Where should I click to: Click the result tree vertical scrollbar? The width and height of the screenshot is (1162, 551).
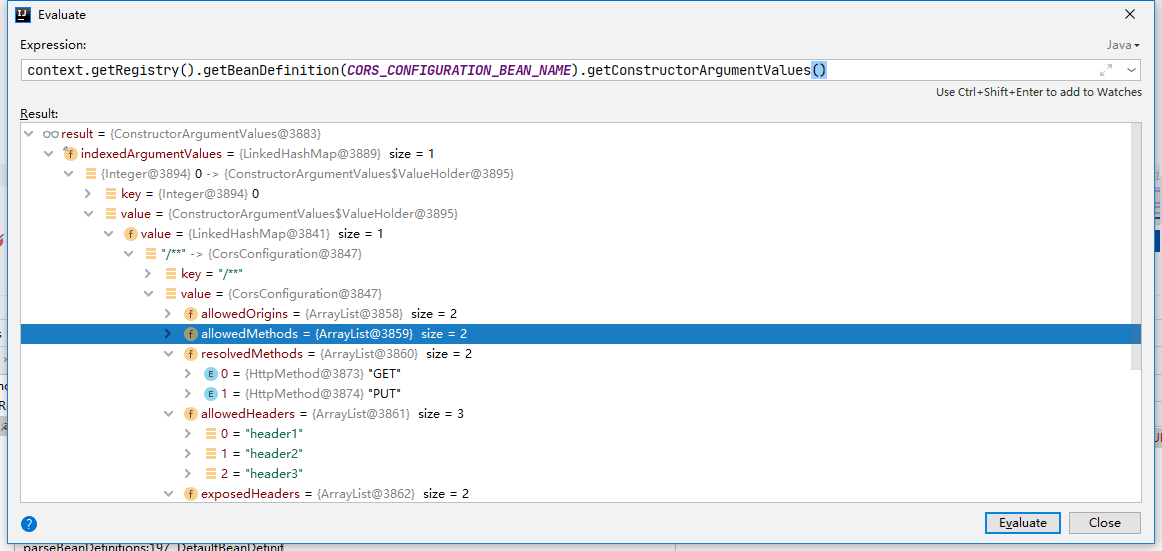click(x=1136, y=244)
